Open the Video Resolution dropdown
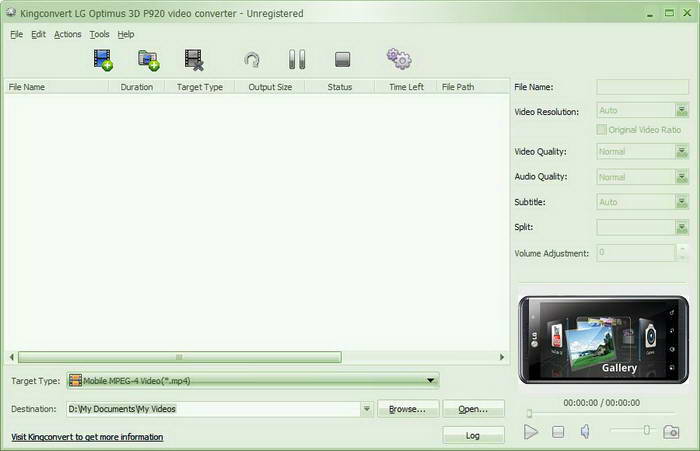 [682, 112]
